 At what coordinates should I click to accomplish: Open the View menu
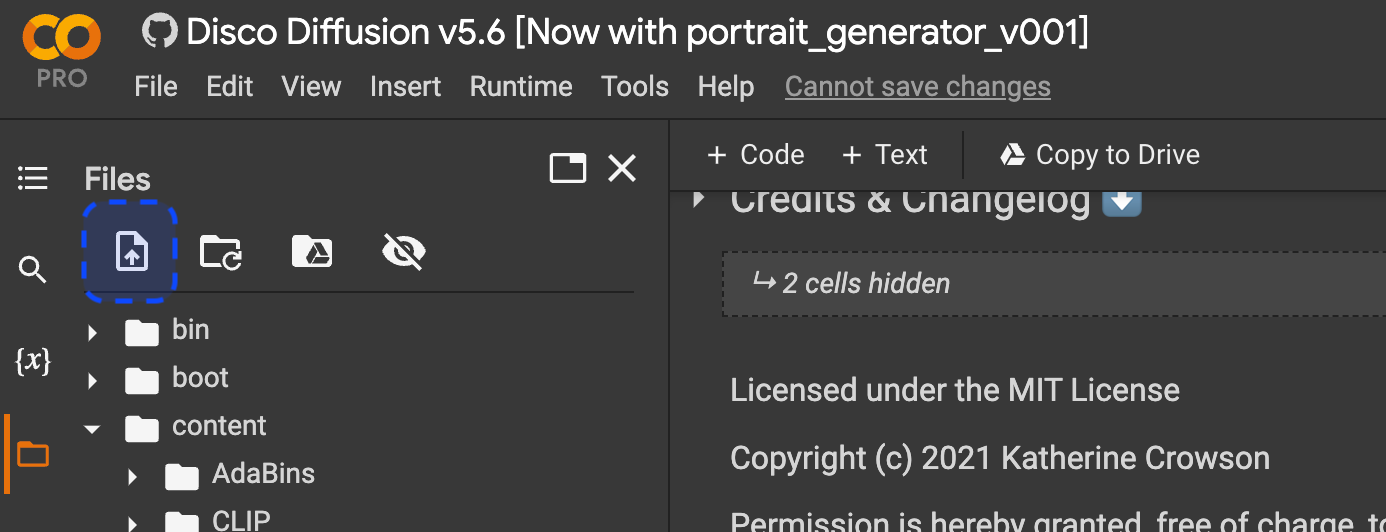pos(311,87)
